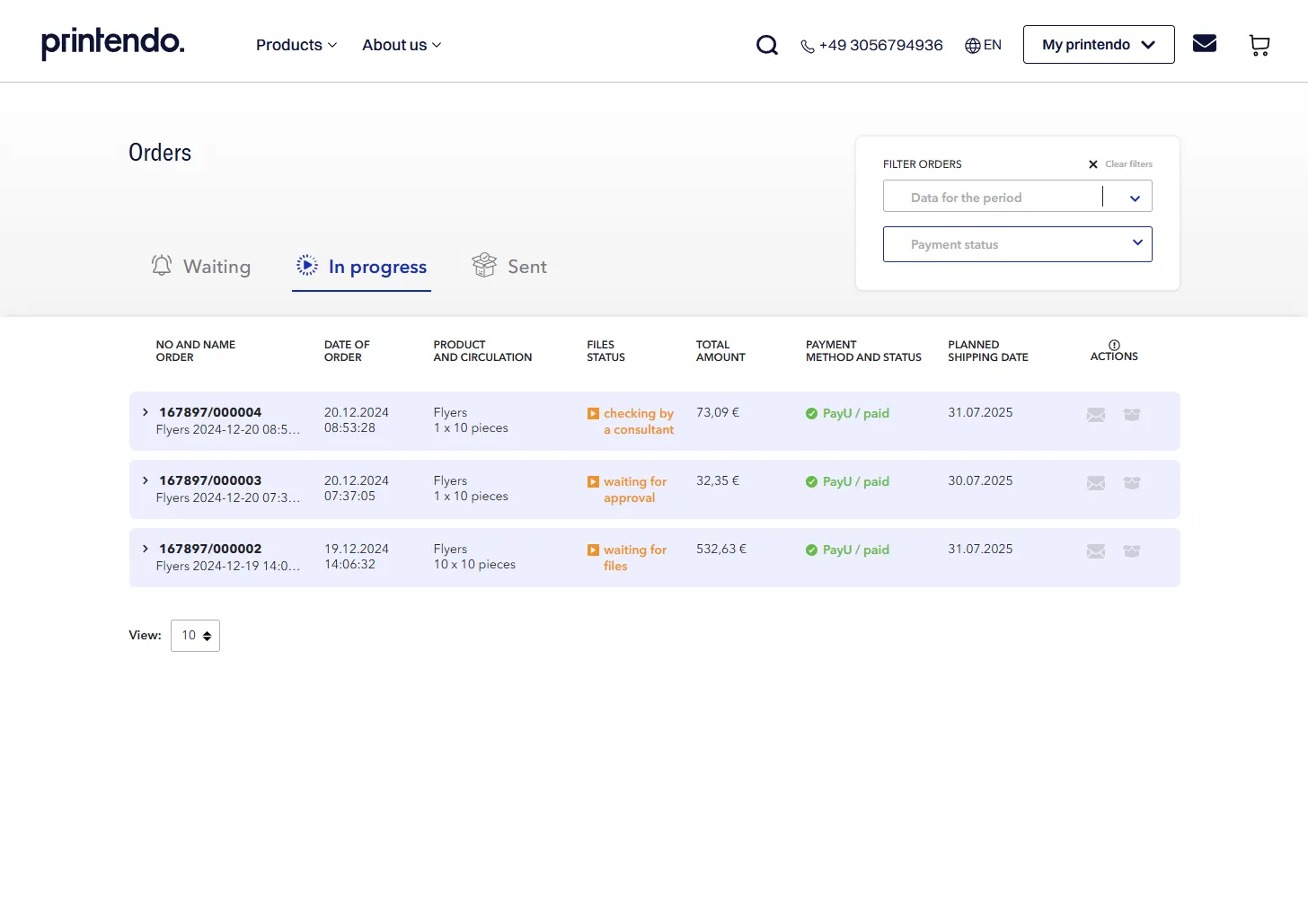
Task: Switch to the Waiting tab
Action: coord(201,267)
